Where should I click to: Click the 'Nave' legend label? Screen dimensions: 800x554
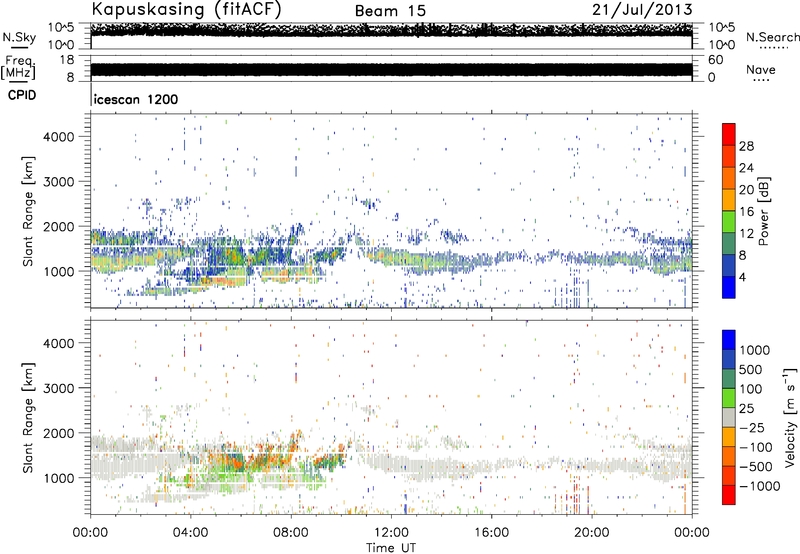pos(761,70)
